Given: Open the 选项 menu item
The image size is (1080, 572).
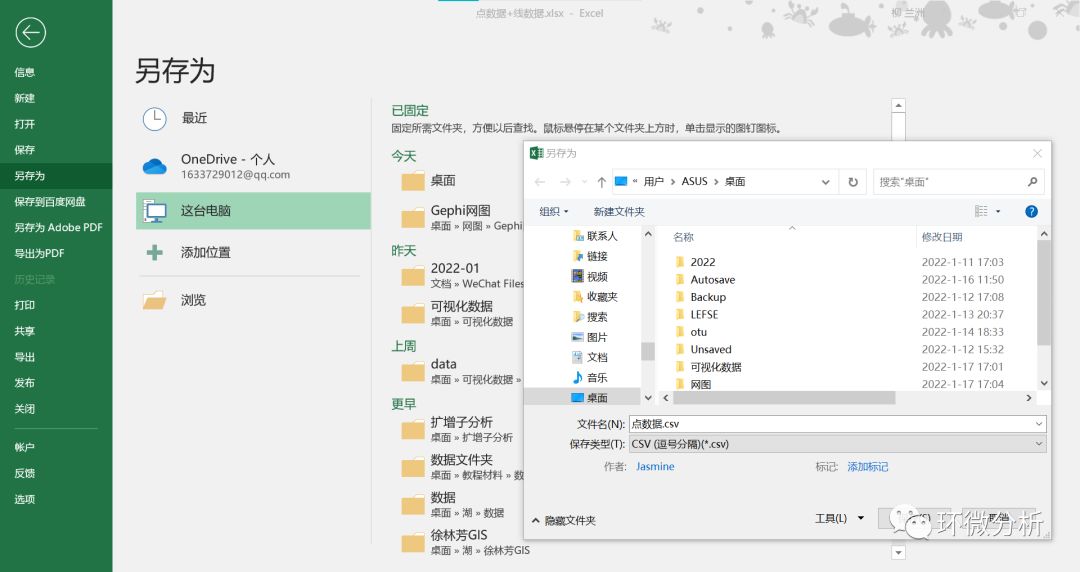Looking at the screenshot, I should point(25,499).
